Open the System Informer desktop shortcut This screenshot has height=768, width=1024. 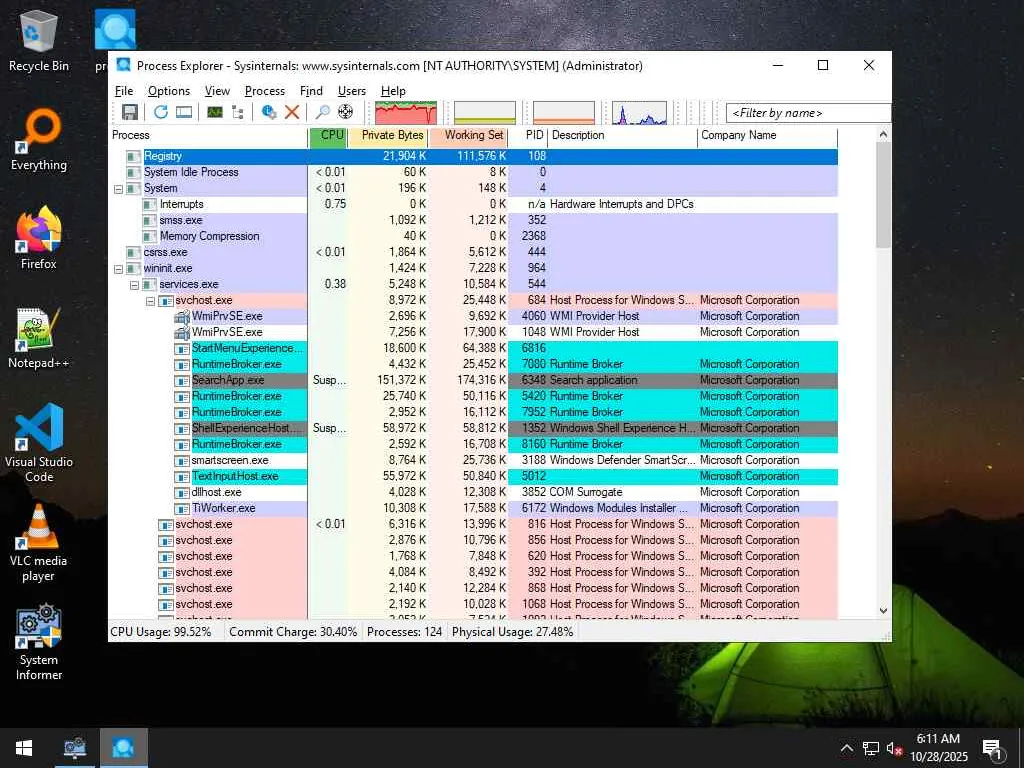tap(39, 642)
